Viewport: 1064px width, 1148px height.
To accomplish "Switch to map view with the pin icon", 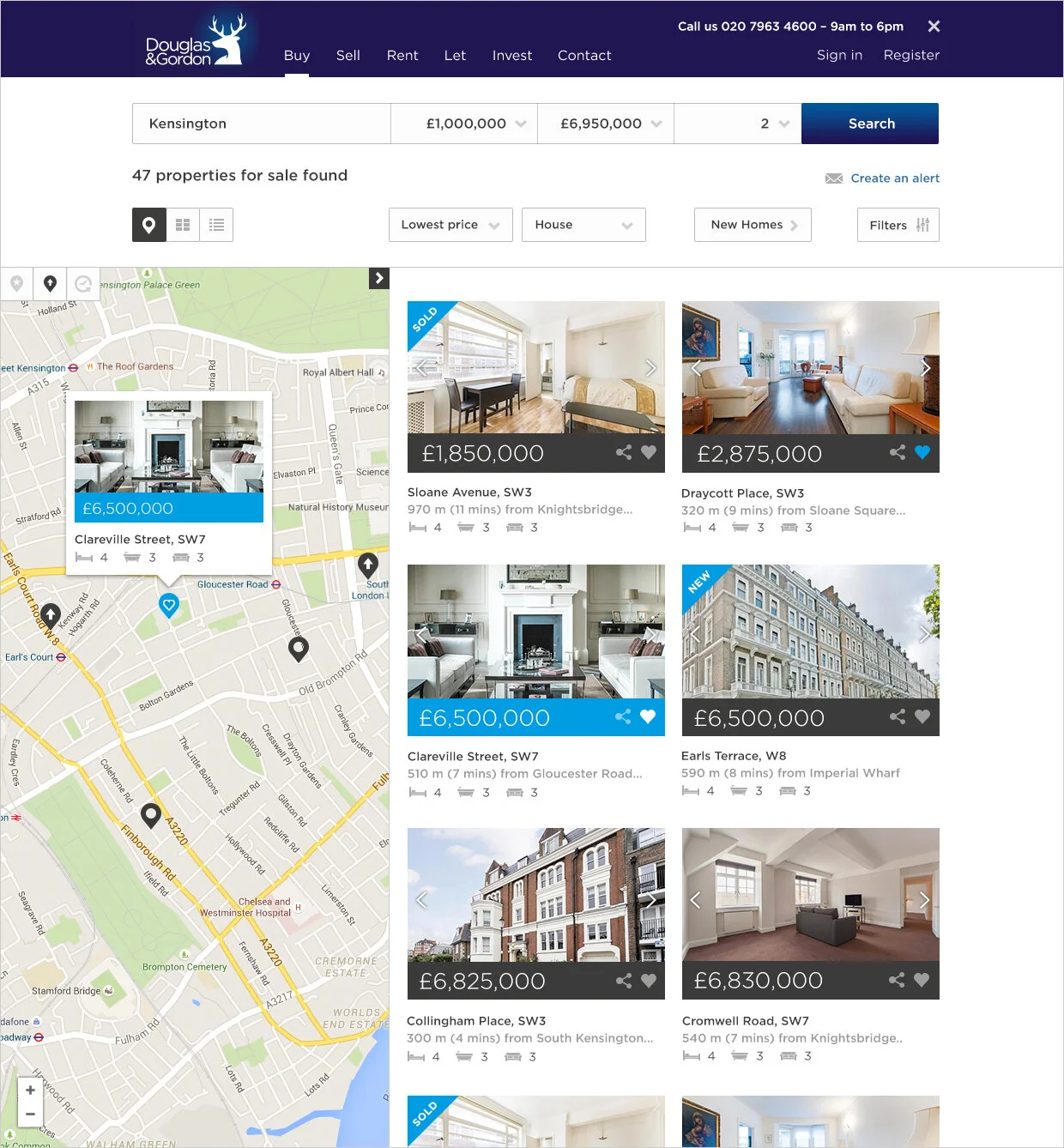I will point(148,225).
